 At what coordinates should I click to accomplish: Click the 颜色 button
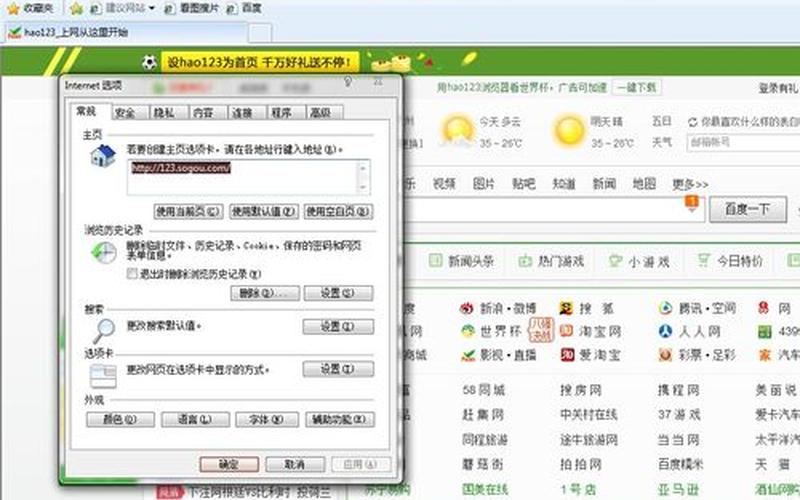pos(120,419)
